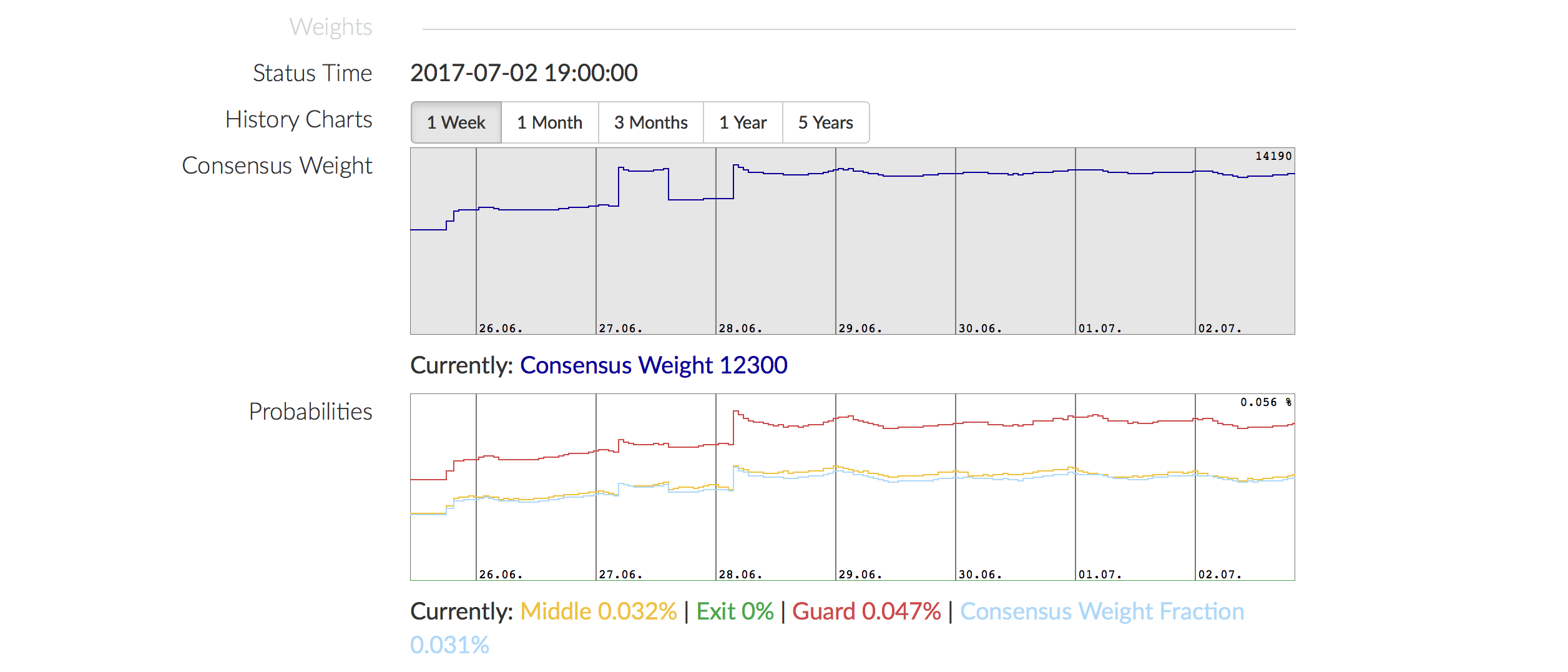Click the 28.06. date marker in Consensus Weight chart

point(740,329)
